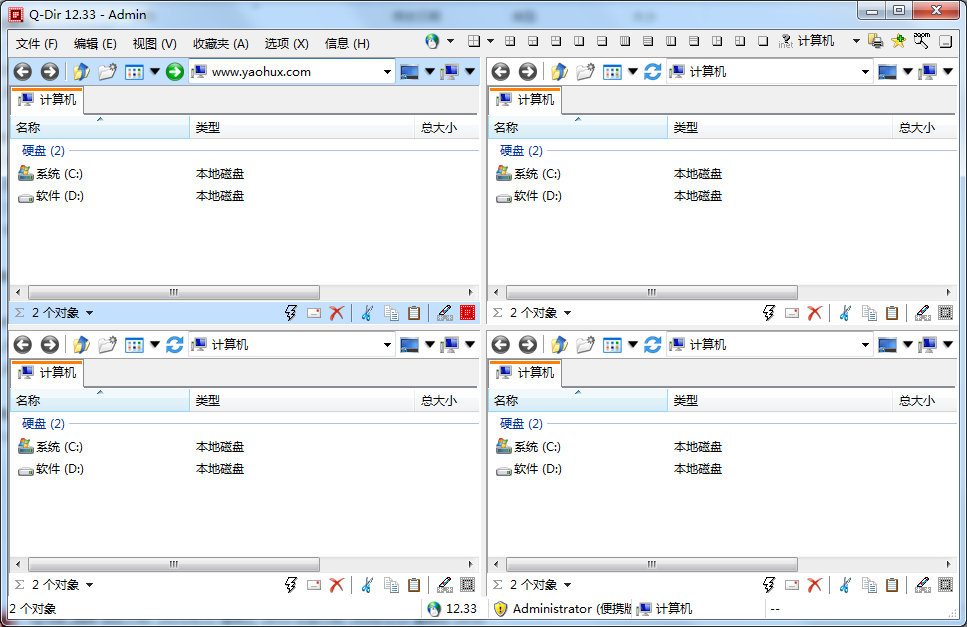Click the star favorites icon in main toolbar
Image resolution: width=967 pixels, height=627 pixels.
[x=898, y=42]
